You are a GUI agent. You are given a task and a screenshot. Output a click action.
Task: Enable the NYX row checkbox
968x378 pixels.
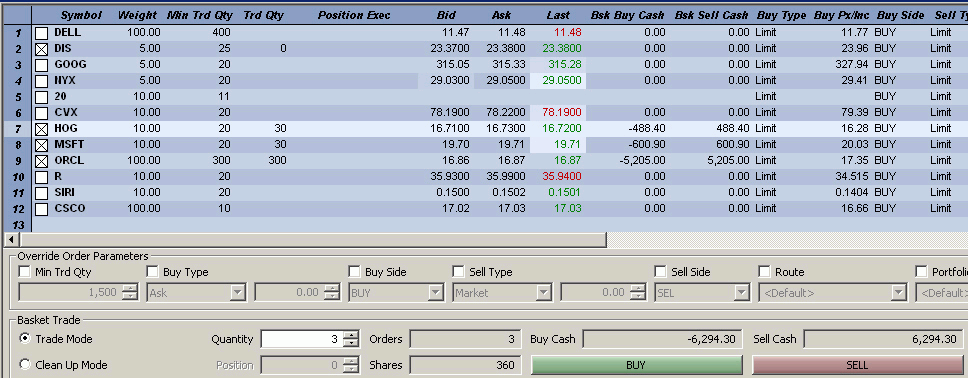[x=41, y=82]
